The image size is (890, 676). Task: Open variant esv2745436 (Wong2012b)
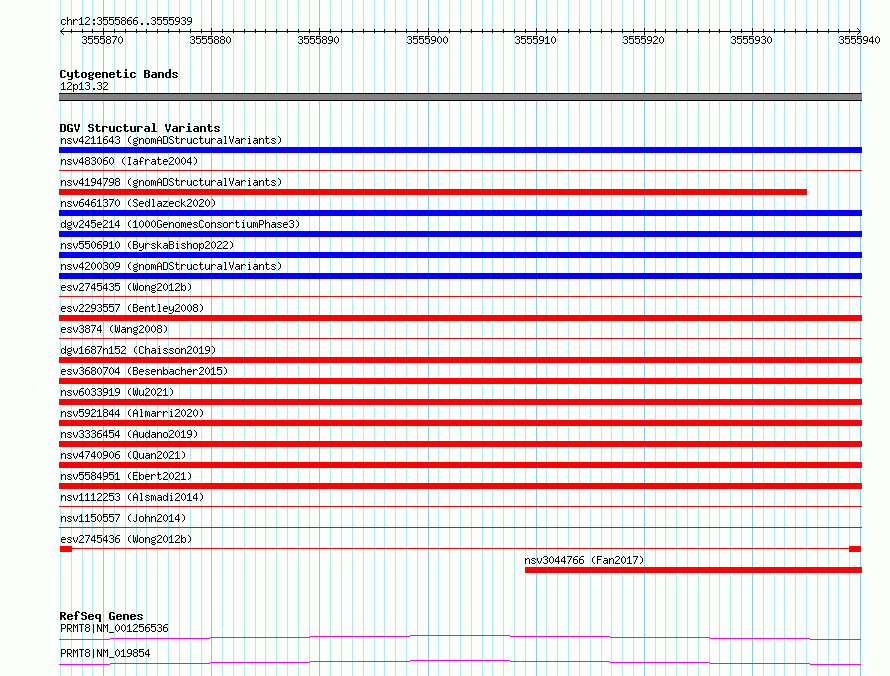point(126,539)
